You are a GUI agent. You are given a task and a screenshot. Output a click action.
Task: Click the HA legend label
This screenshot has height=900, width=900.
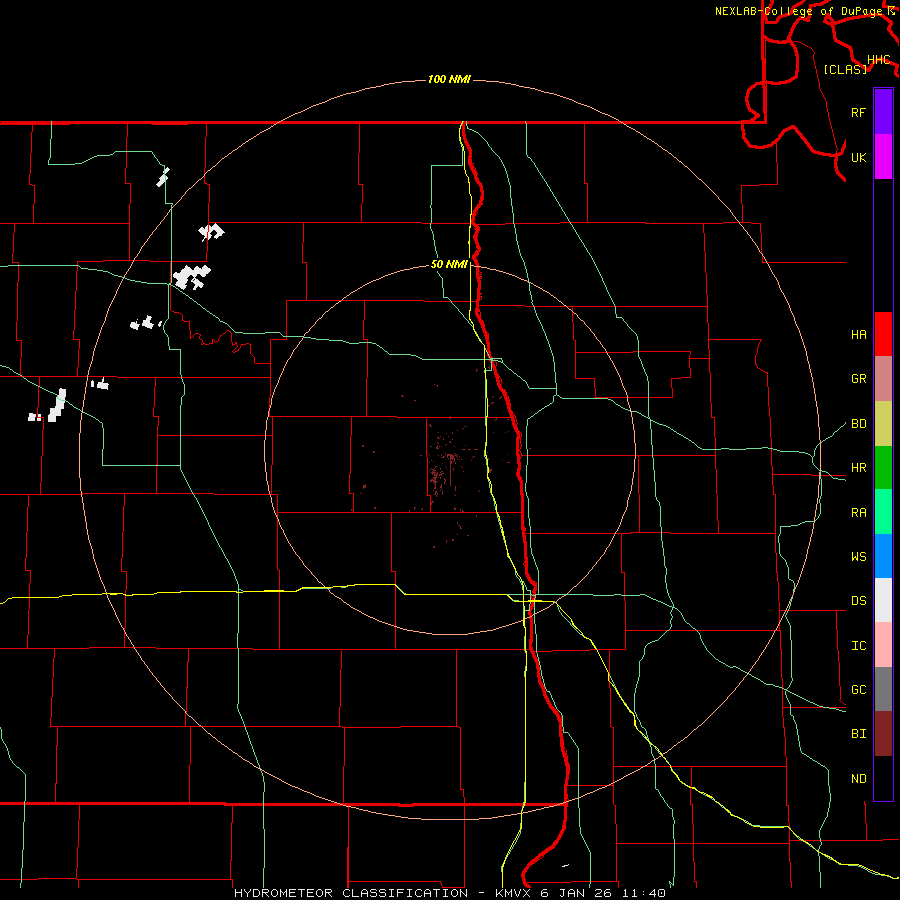(x=859, y=335)
